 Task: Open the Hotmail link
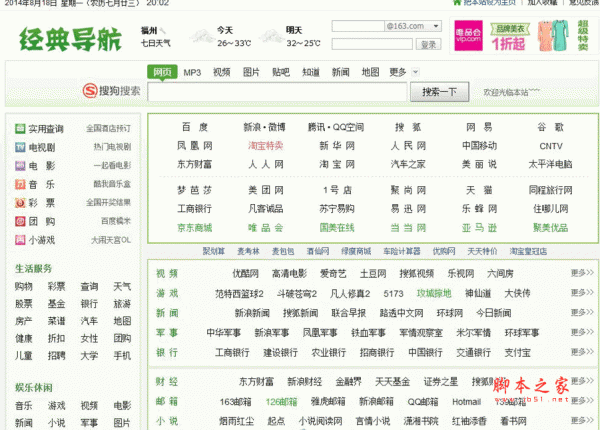pyautogui.click(x=466, y=402)
